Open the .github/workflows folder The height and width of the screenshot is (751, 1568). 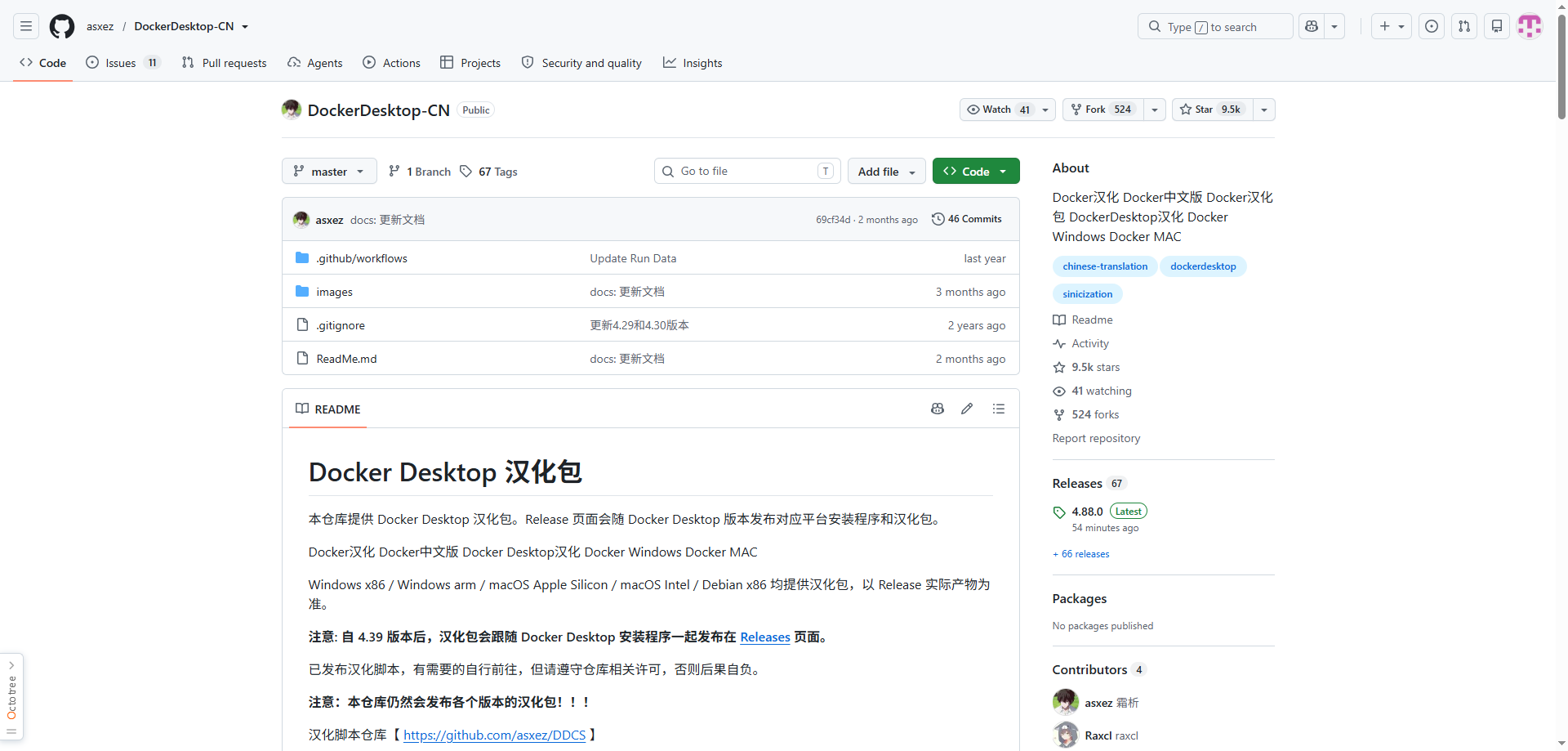tap(362, 258)
